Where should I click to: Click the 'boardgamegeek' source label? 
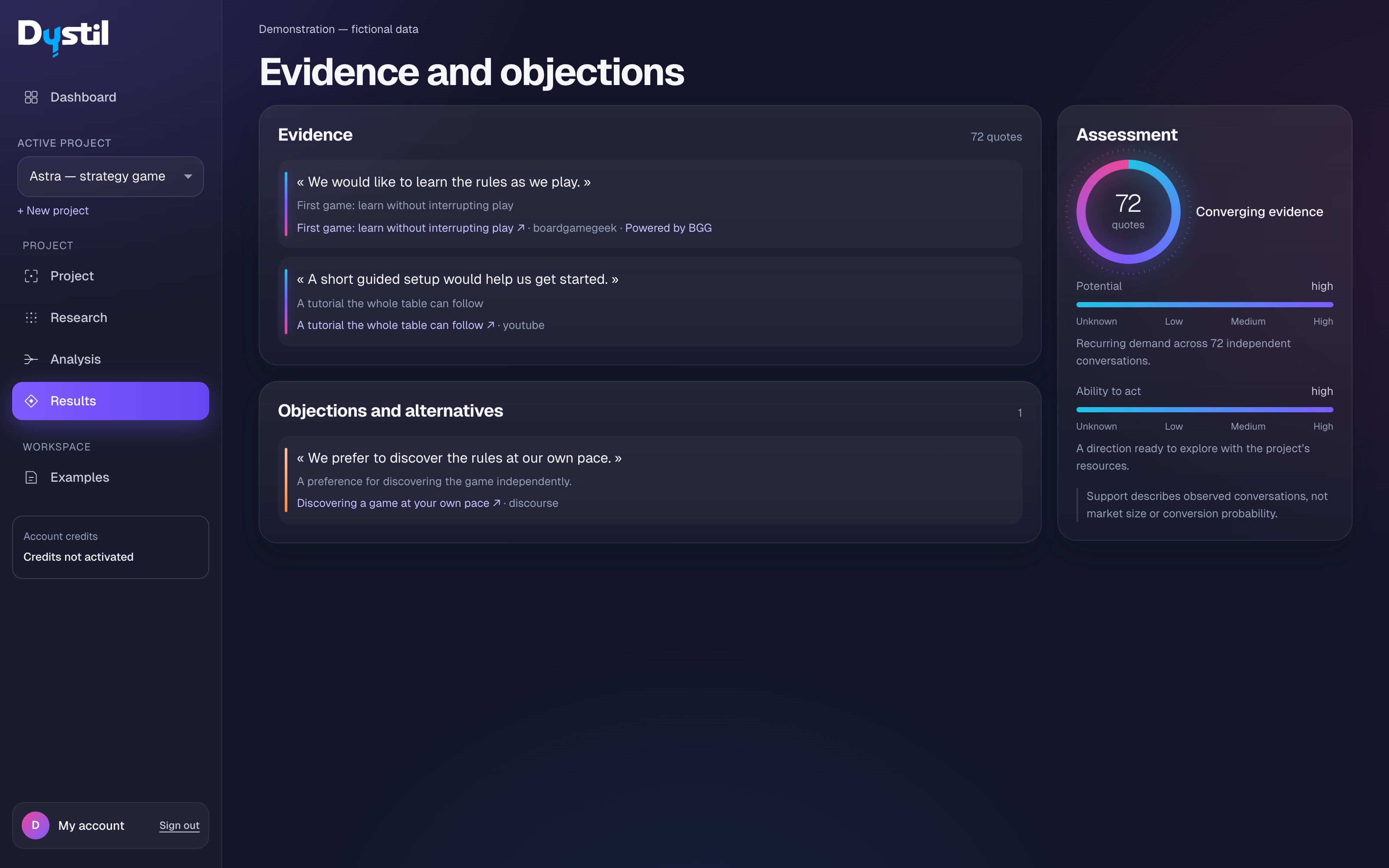(575, 228)
